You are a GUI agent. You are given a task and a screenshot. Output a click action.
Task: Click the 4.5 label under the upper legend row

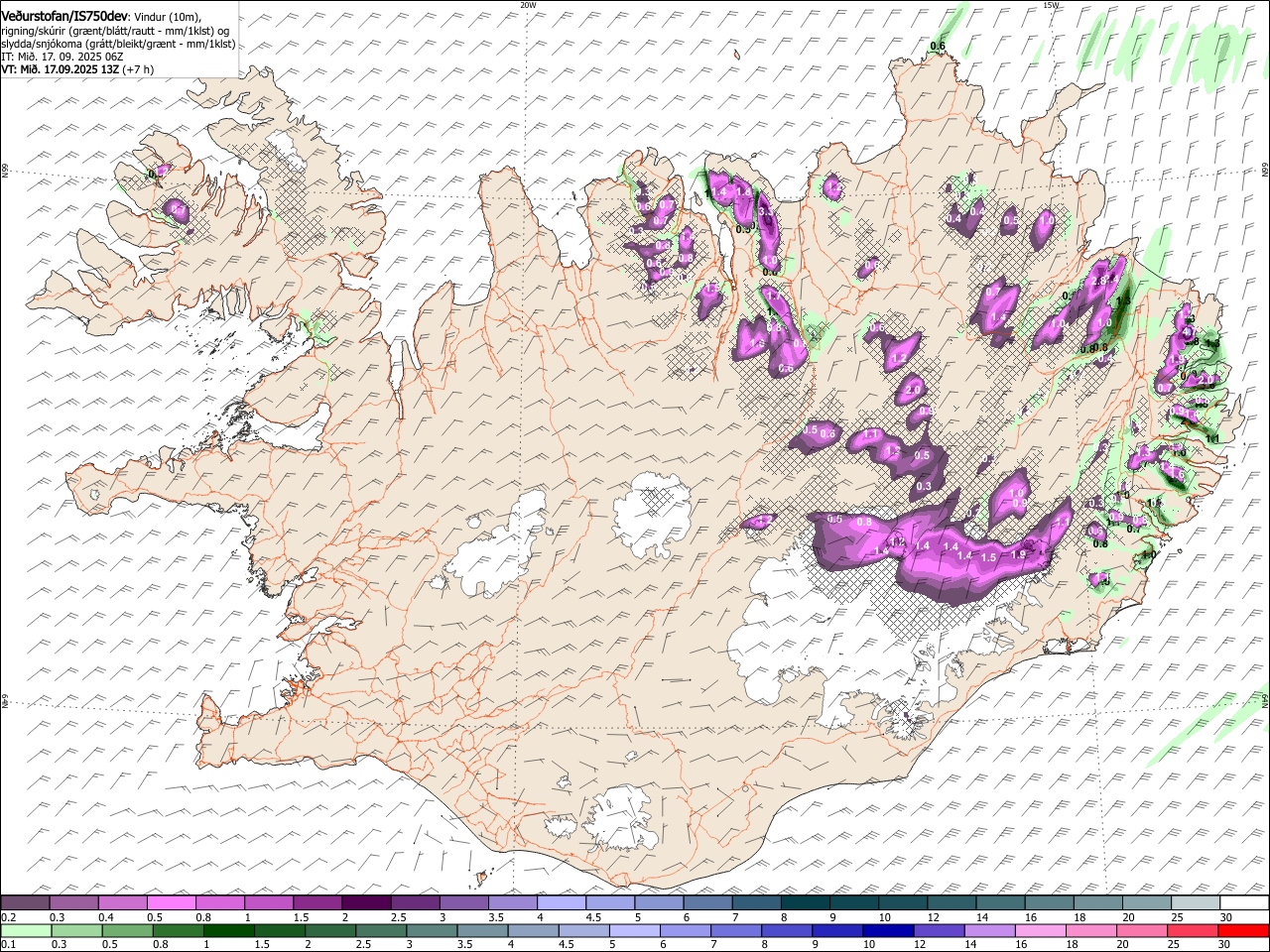(x=592, y=917)
